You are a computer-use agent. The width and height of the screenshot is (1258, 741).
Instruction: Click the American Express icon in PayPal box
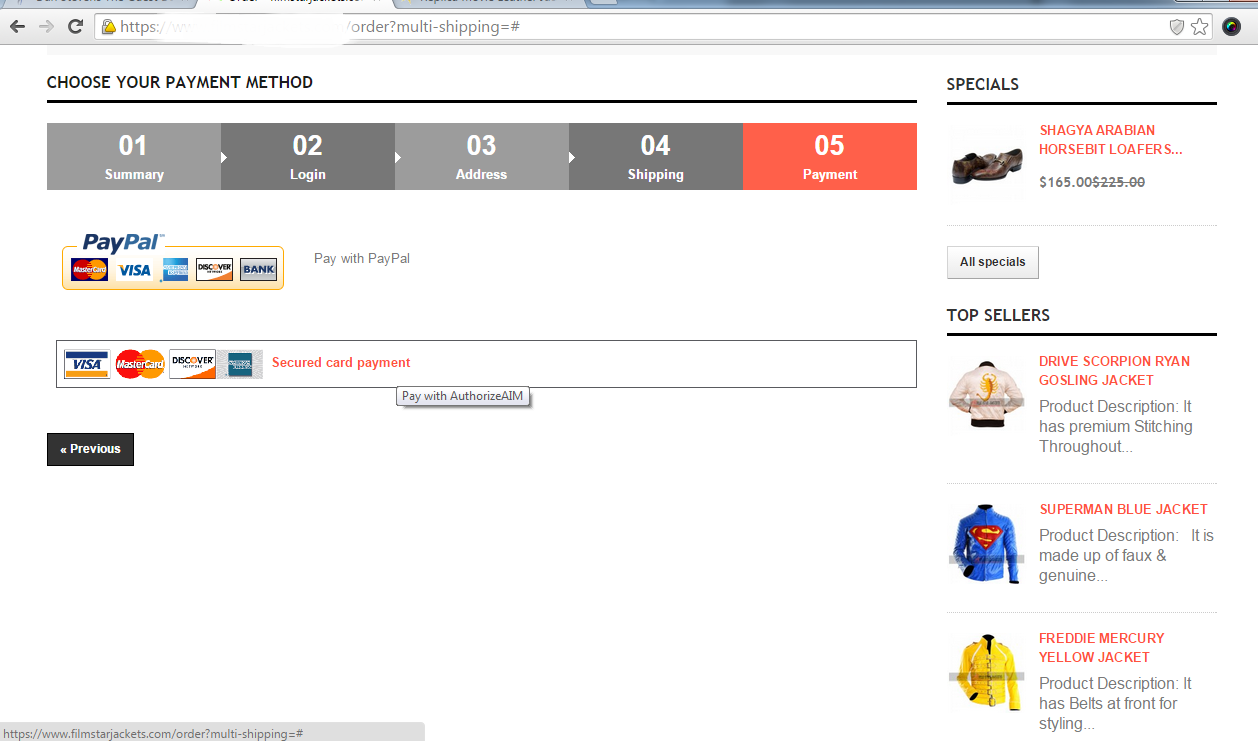coord(175,270)
